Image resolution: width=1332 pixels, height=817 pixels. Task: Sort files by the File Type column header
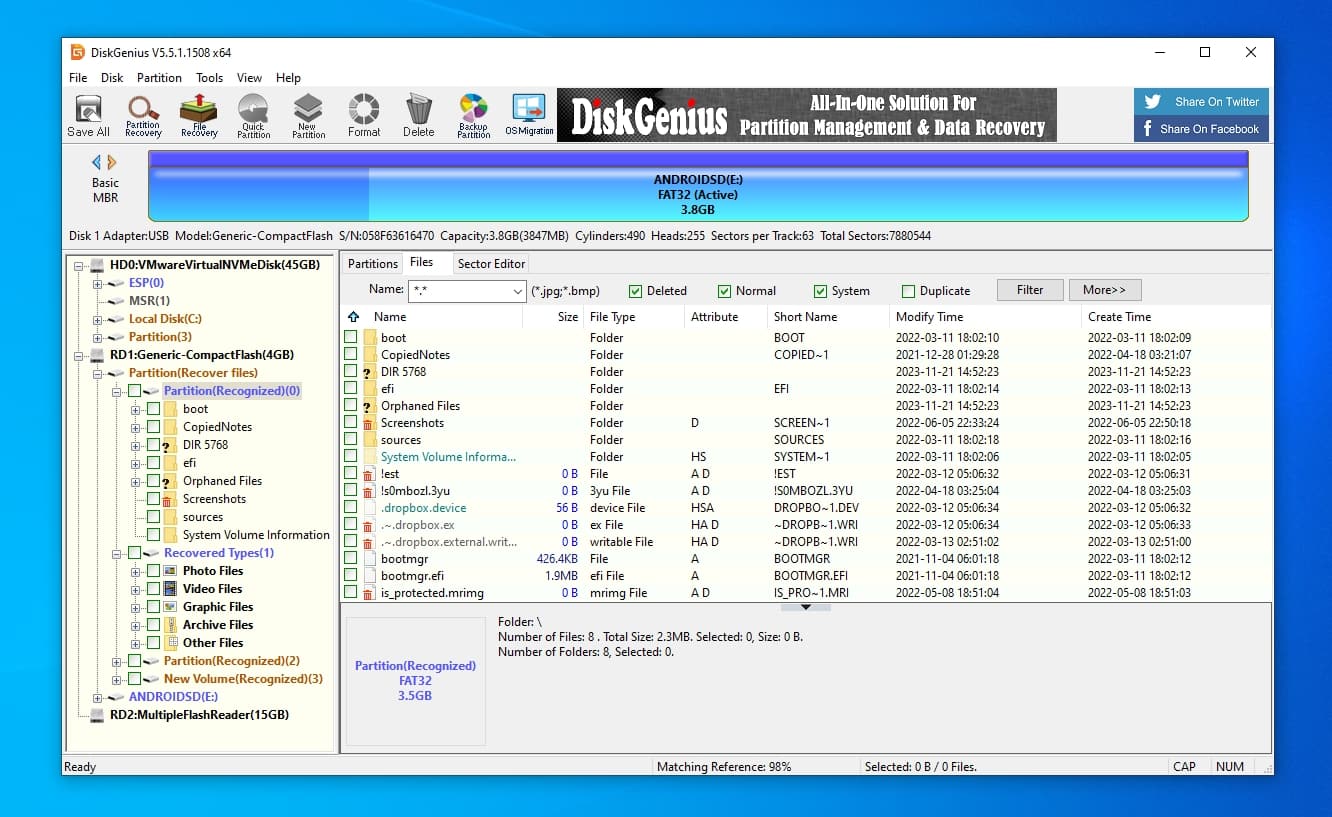633,317
